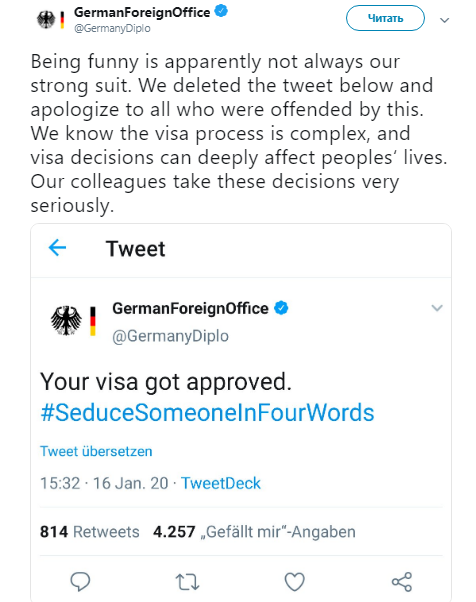Image resolution: width=476 pixels, height=602 pixels.
Task: Click the top verified badge checkmark
Action: coord(221,11)
